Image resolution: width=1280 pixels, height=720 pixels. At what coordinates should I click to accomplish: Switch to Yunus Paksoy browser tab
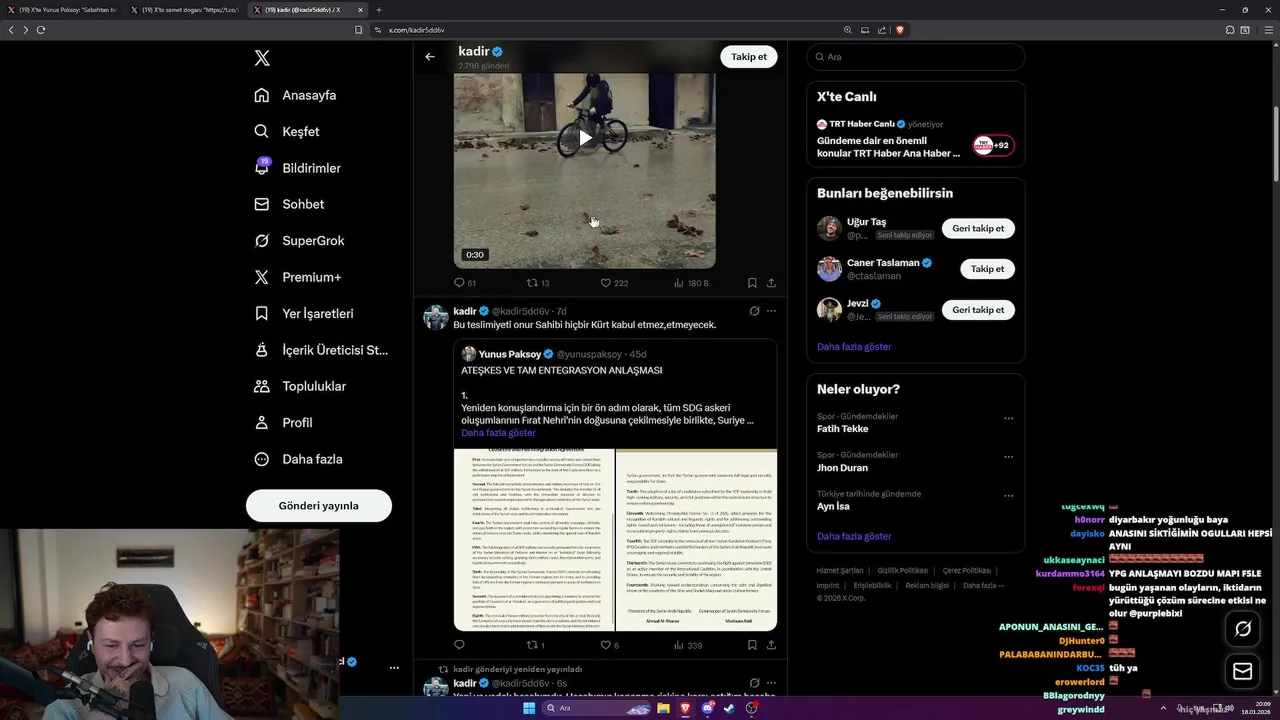tap(63, 9)
